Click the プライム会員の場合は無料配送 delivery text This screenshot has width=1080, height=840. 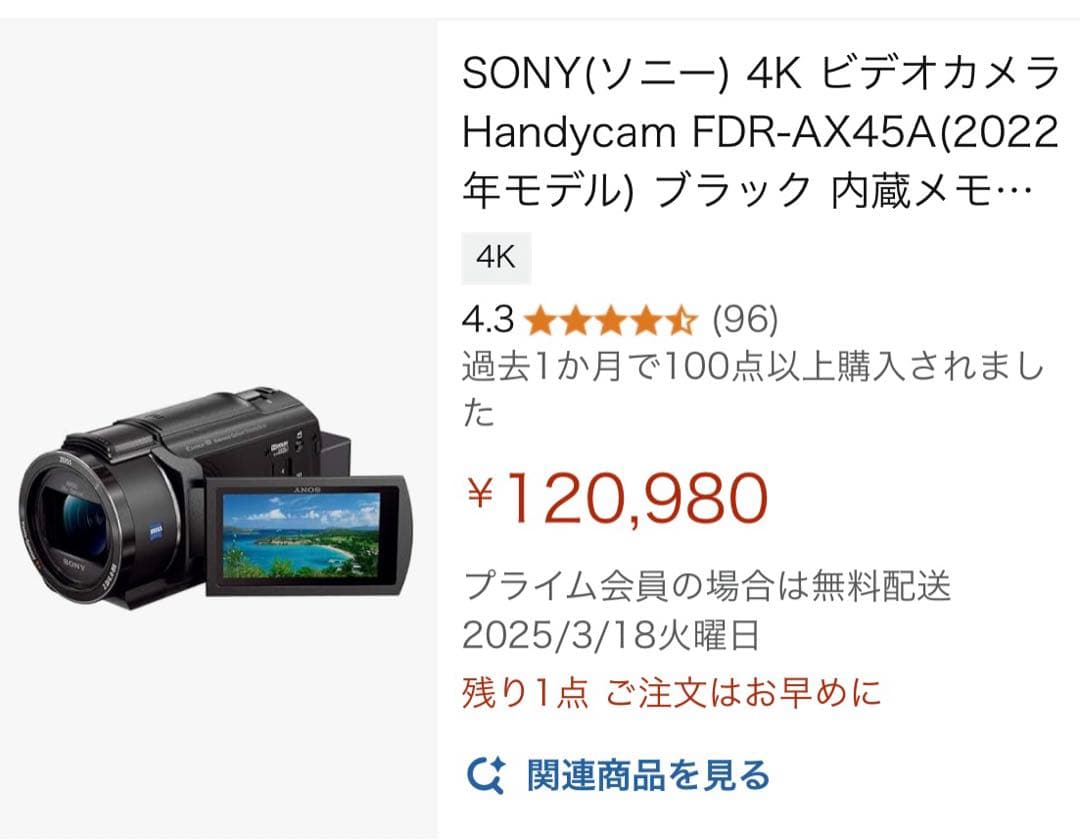pos(707,587)
